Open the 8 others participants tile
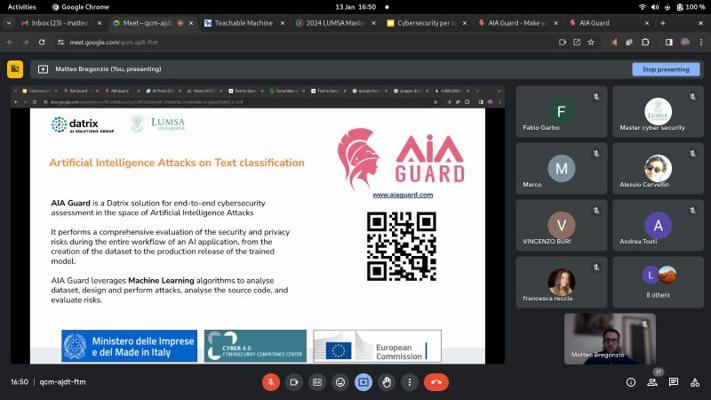Screen dimensions: 711x400 click(x=658, y=282)
